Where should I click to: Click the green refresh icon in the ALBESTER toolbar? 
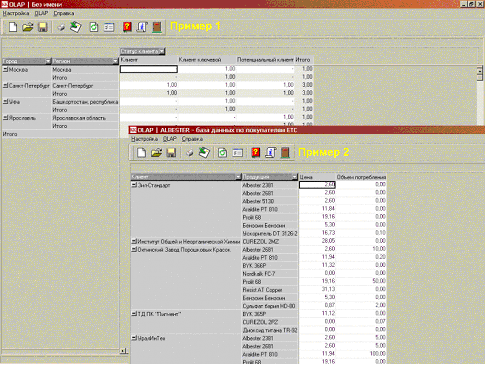pos(222,153)
